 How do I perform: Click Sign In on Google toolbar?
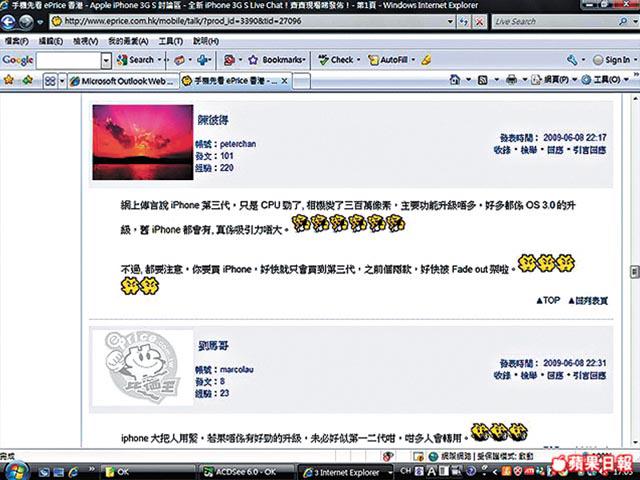pos(611,60)
